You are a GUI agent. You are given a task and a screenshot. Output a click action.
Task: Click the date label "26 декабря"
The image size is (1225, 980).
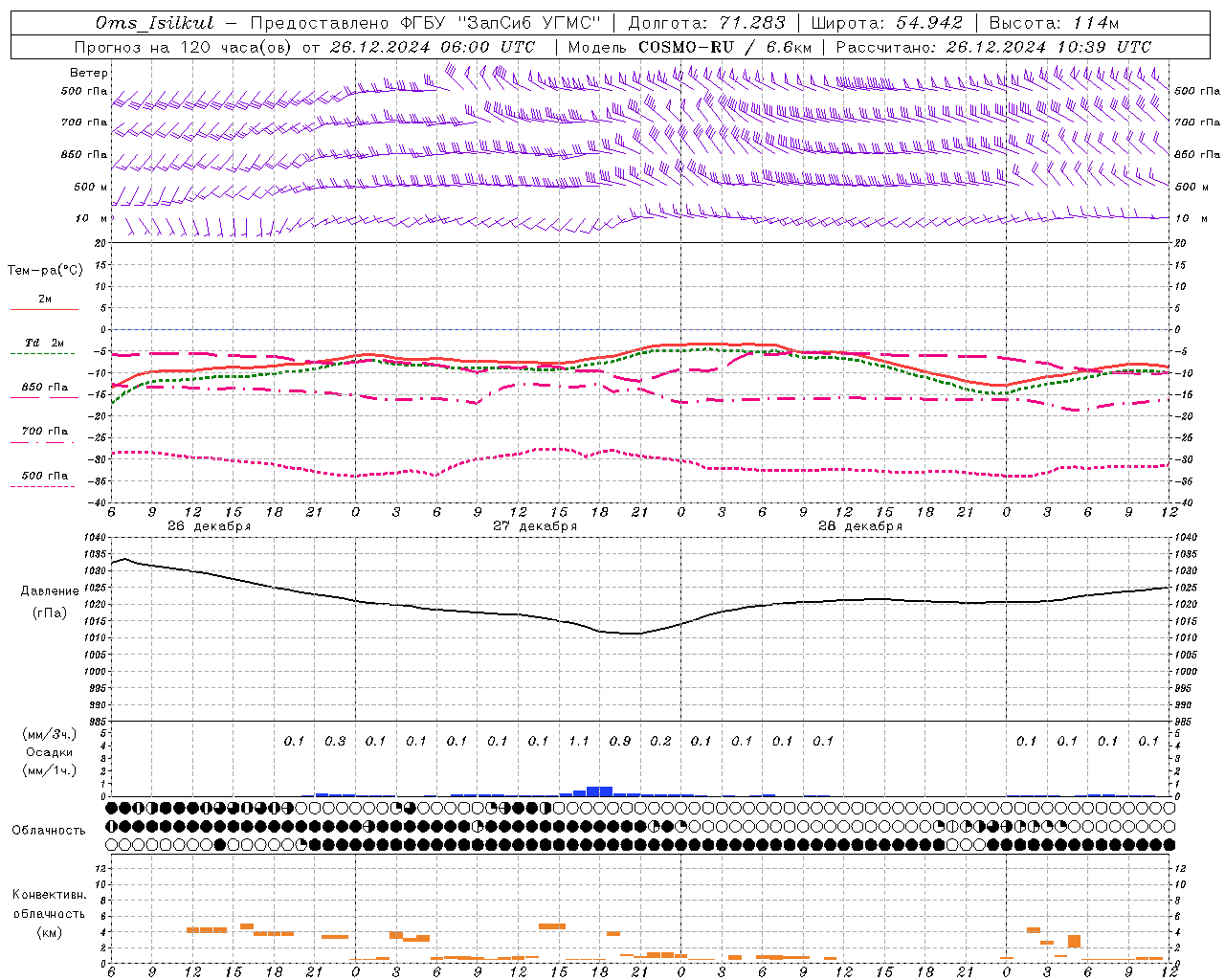pos(209,526)
